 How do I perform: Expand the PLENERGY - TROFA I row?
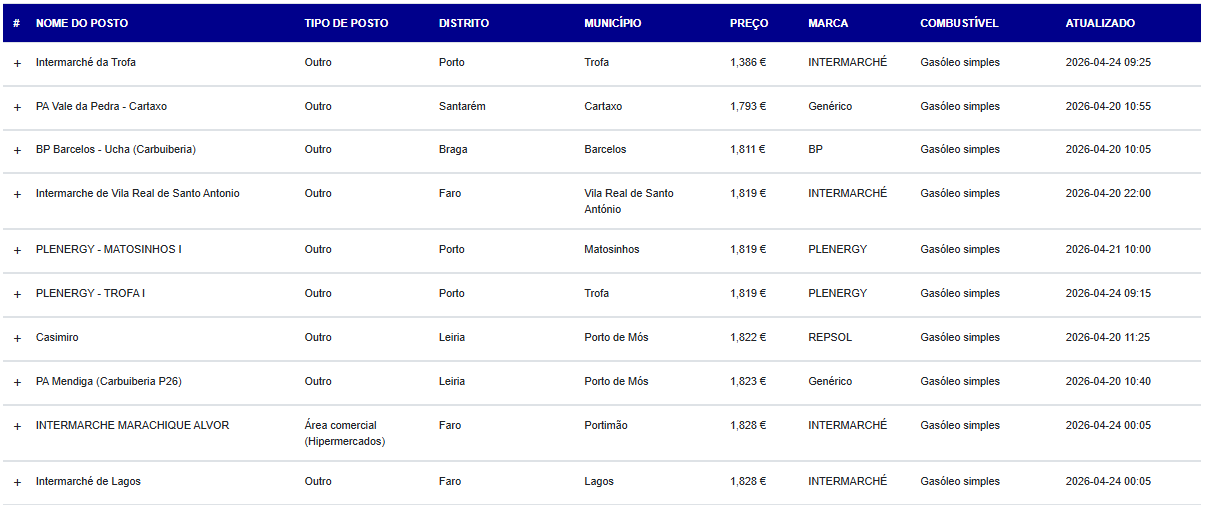[17, 294]
